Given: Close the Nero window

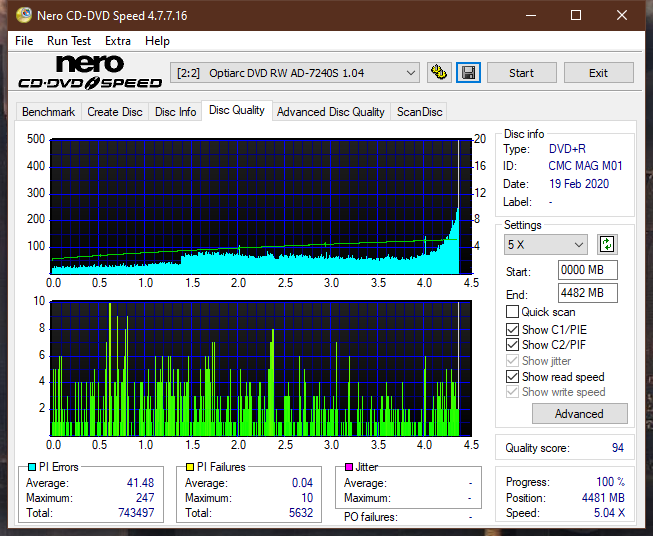Looking at the screenshot, I should point(622,15).
